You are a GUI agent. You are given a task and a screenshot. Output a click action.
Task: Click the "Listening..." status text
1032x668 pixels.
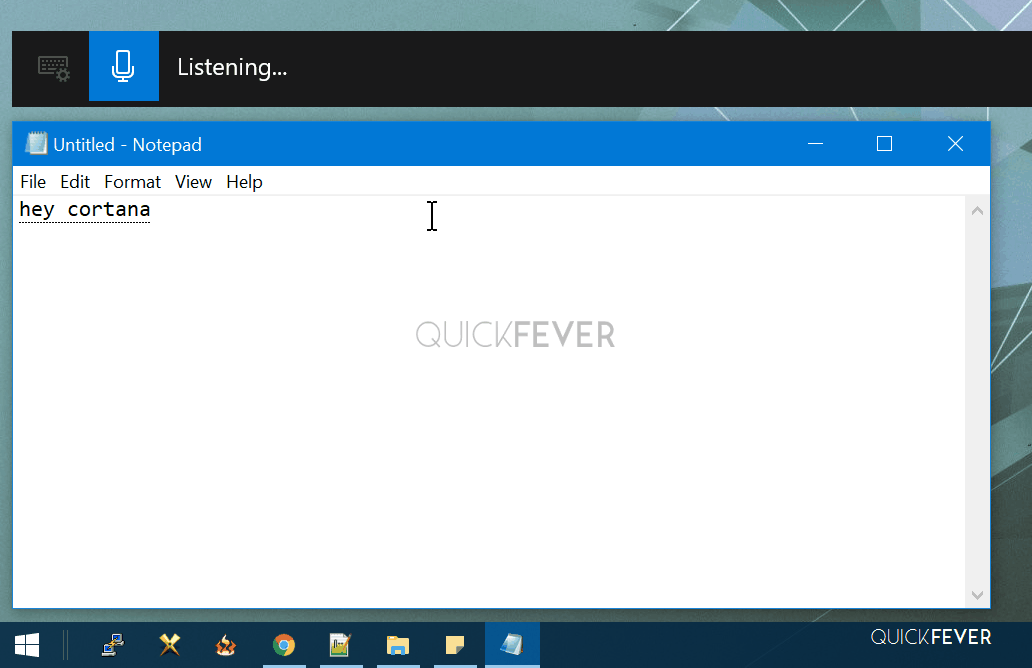pos(232,67)
